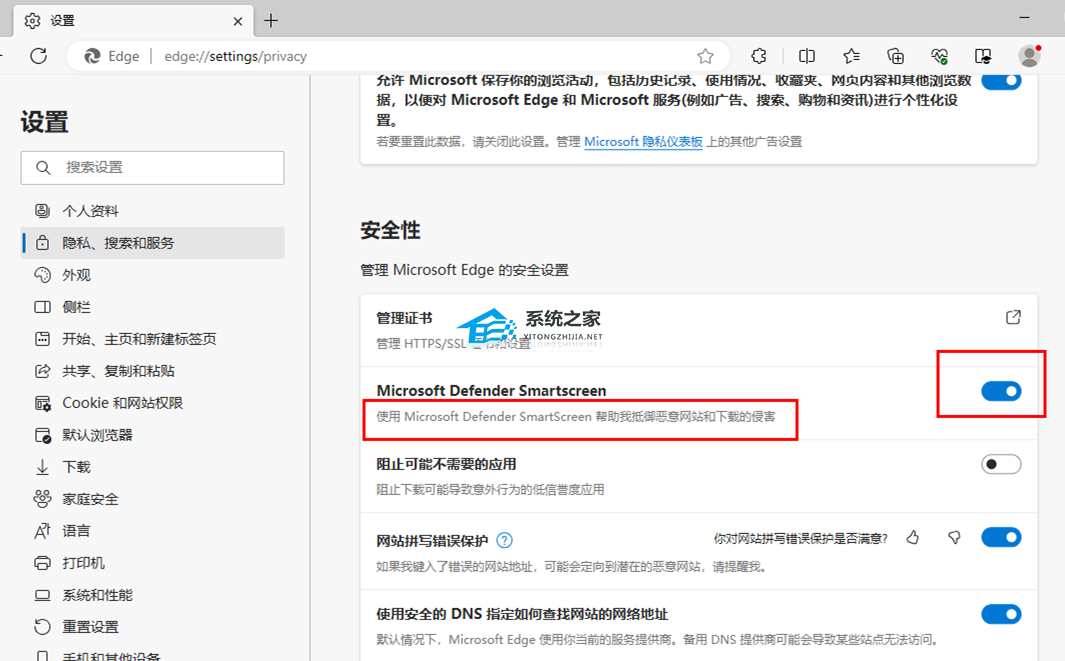
Task: Toggle the personalization switch at the top
Action: (1001, 81)
